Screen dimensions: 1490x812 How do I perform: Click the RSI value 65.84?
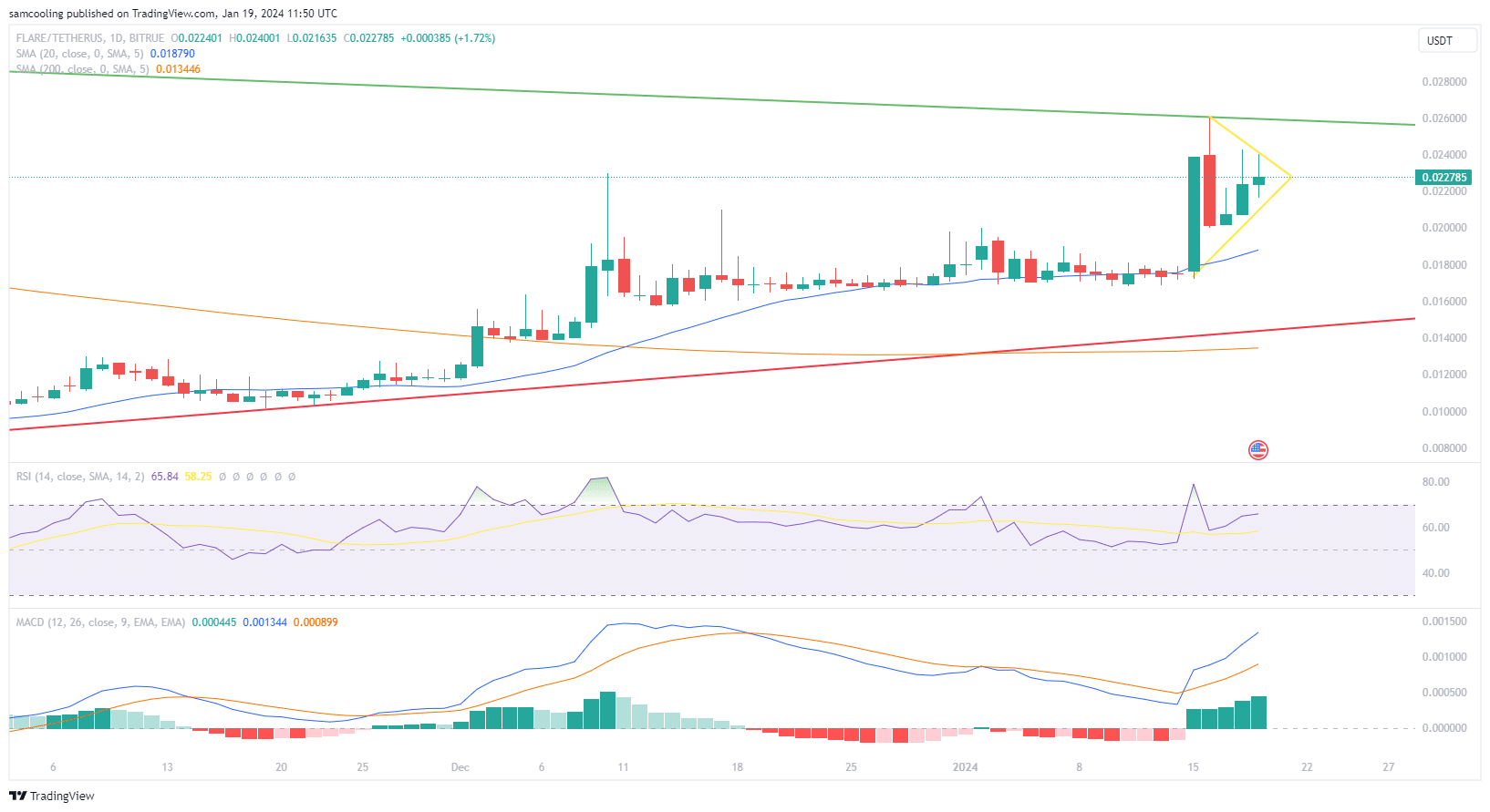click(164, 477)
